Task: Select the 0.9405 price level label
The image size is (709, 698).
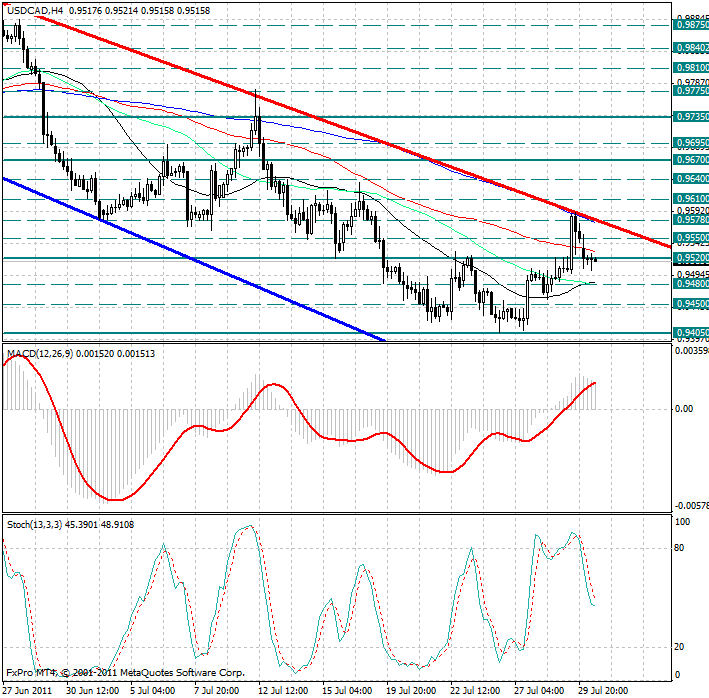Action: tap(692, 333)
